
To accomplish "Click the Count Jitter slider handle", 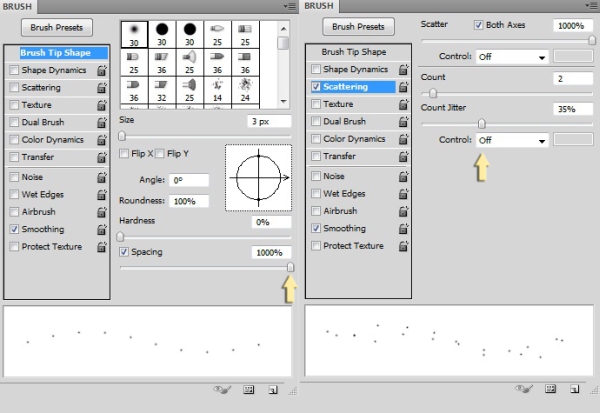I will click(x=482, y=124).
